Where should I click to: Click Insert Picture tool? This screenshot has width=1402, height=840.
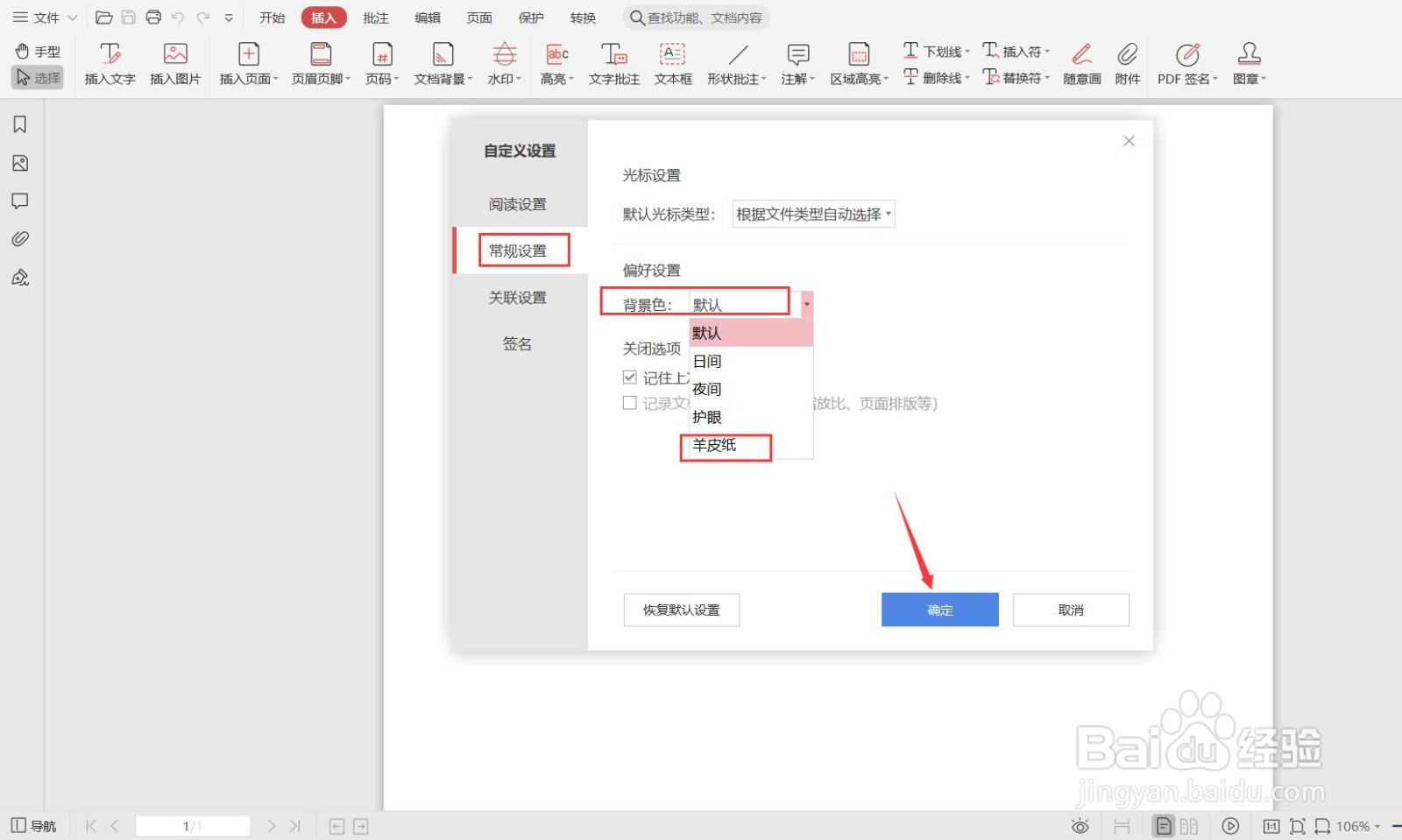[175, 65]
